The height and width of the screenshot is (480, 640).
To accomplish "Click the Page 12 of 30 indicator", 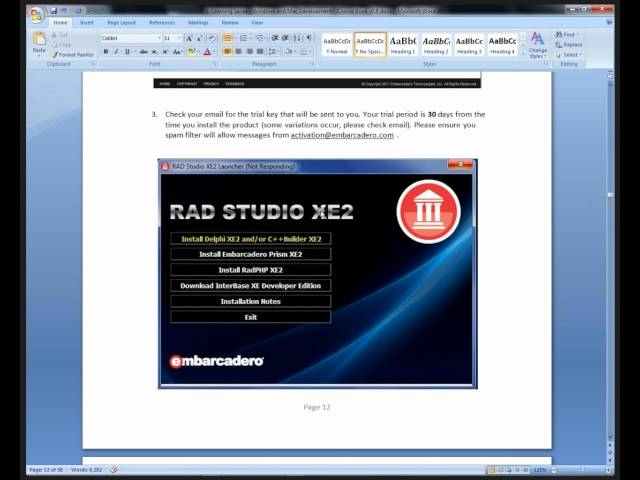I will pyautogui.click(x=46, y=470).
